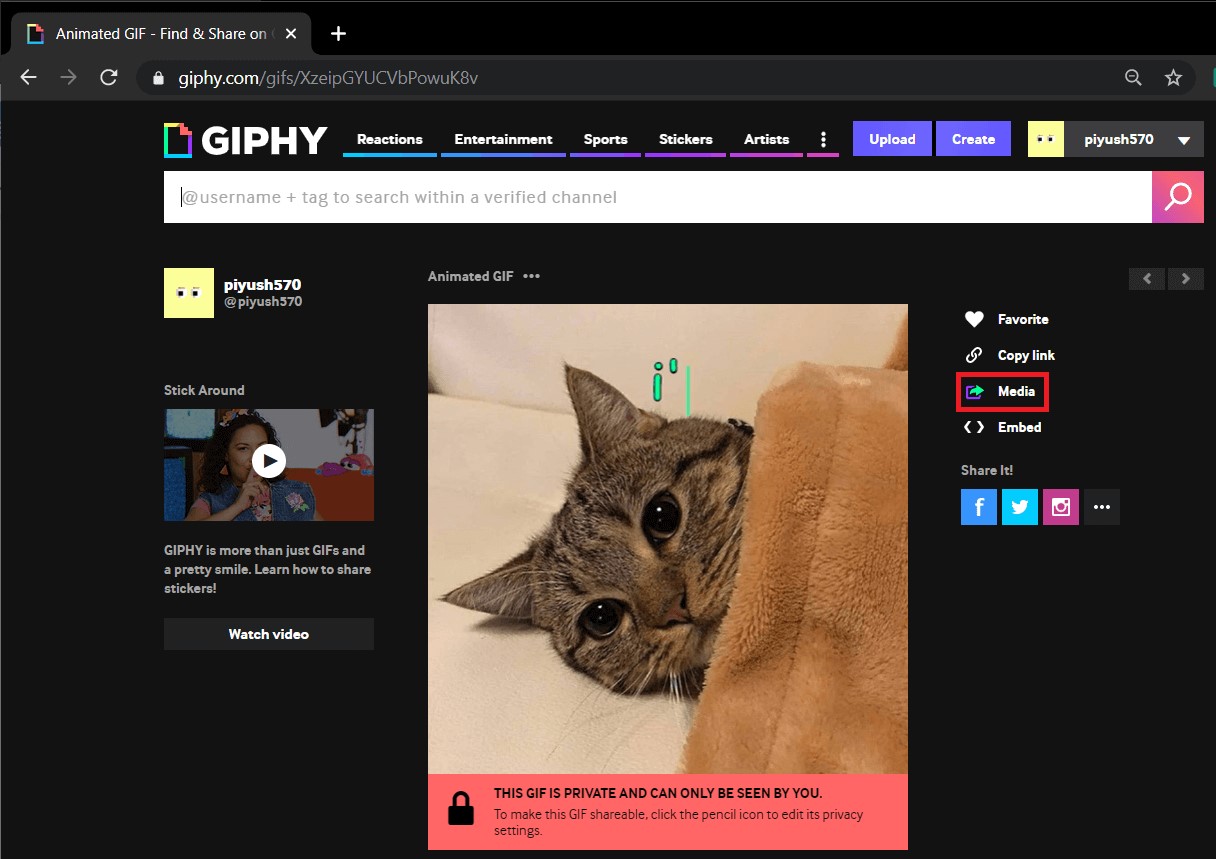Open the three-dot menu beside Animated GIF
This screenshot has height=859, width=1216.
point(531,276)
